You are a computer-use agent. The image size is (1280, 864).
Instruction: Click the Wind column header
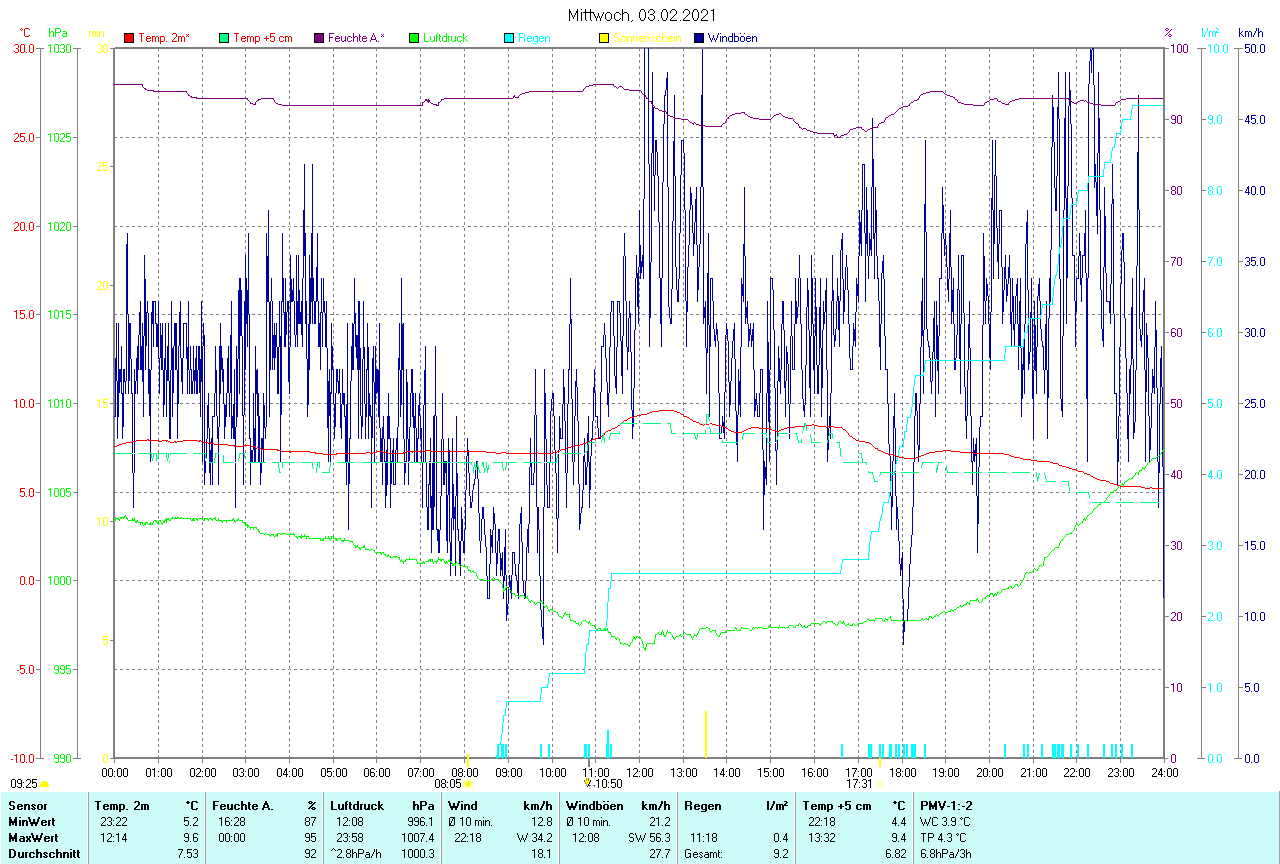pos(462,805)
